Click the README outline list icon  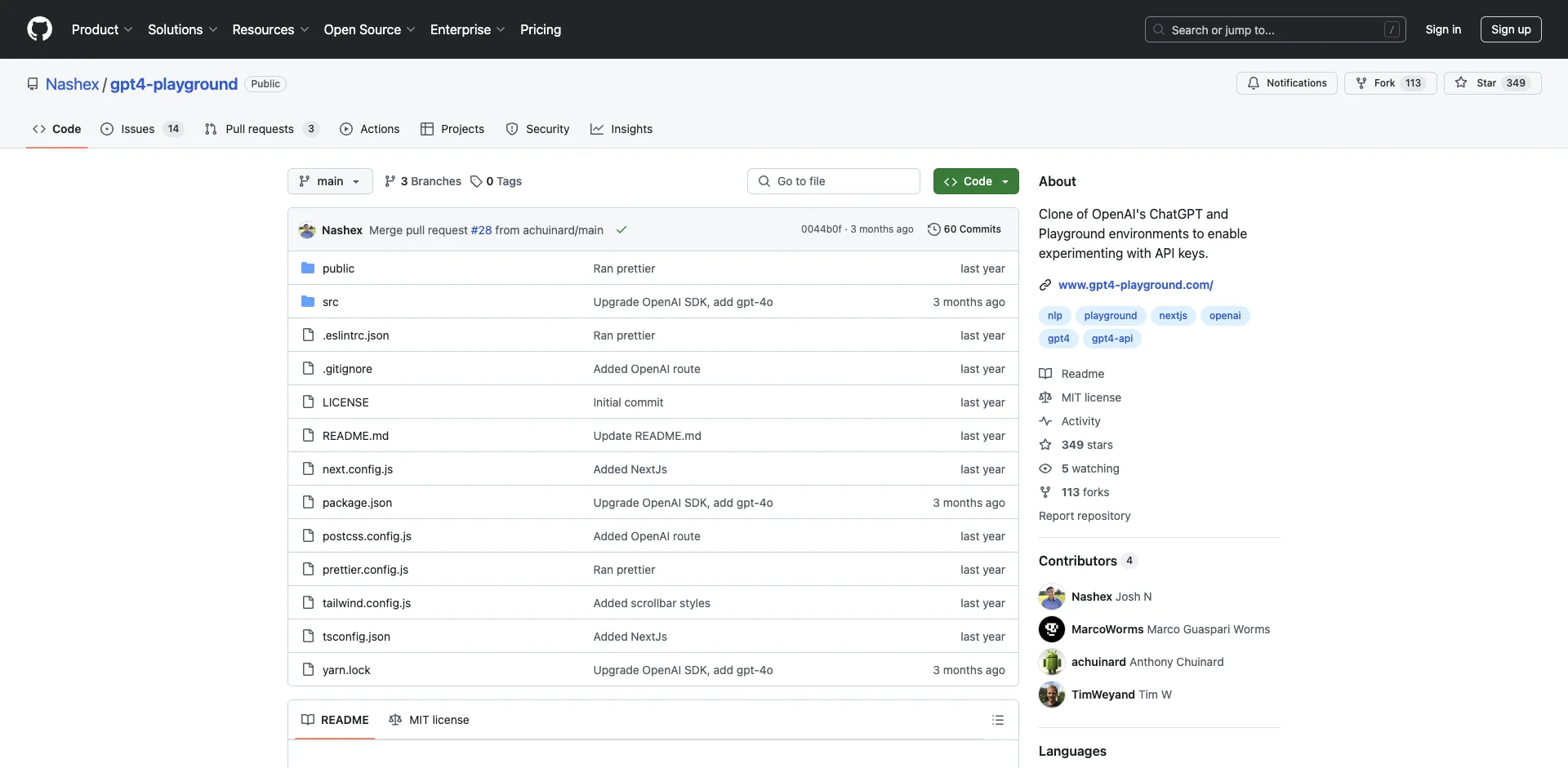coord(998,720)
